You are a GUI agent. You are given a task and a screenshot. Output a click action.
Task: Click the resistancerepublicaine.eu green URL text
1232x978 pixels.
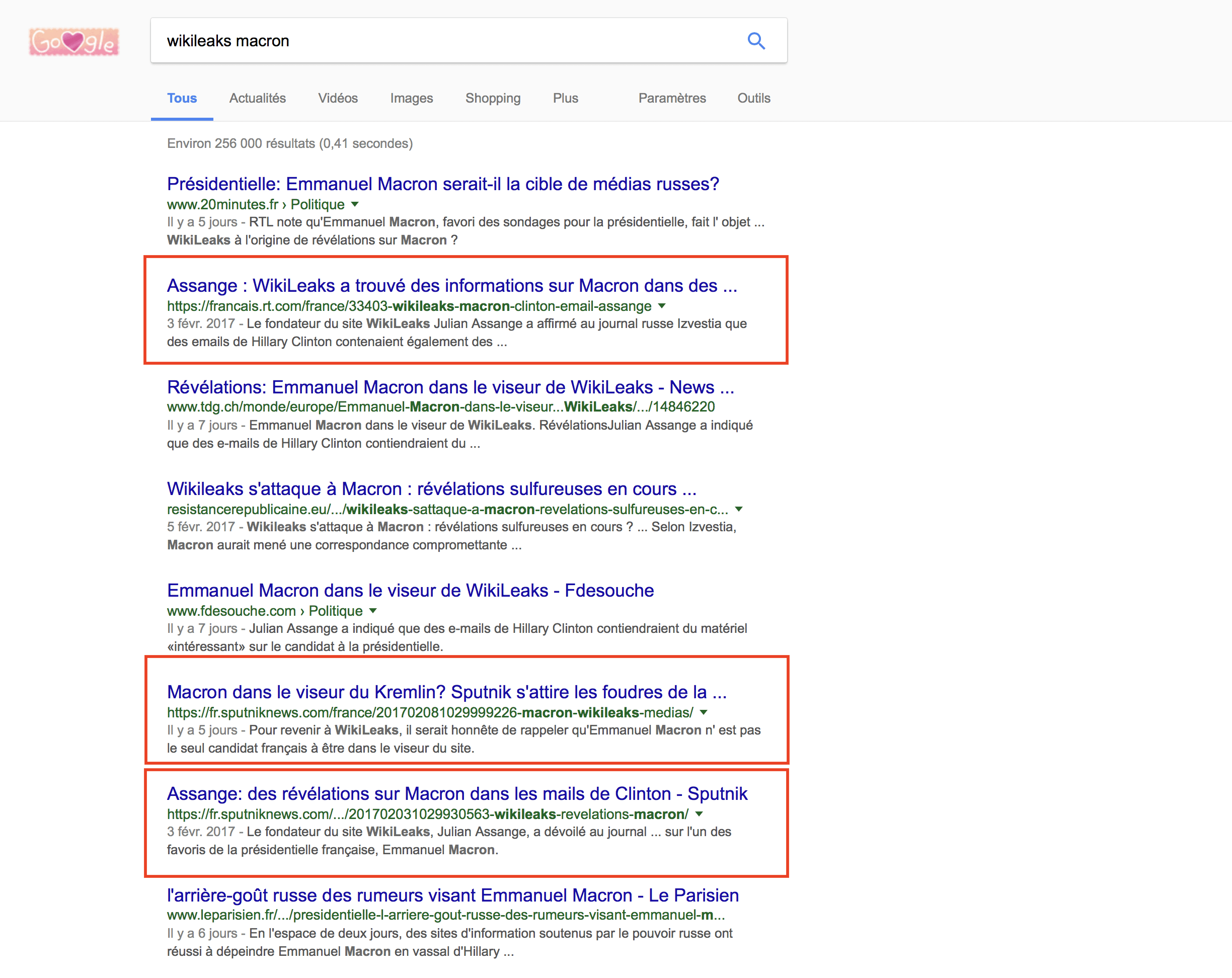(x=447, y=509)
